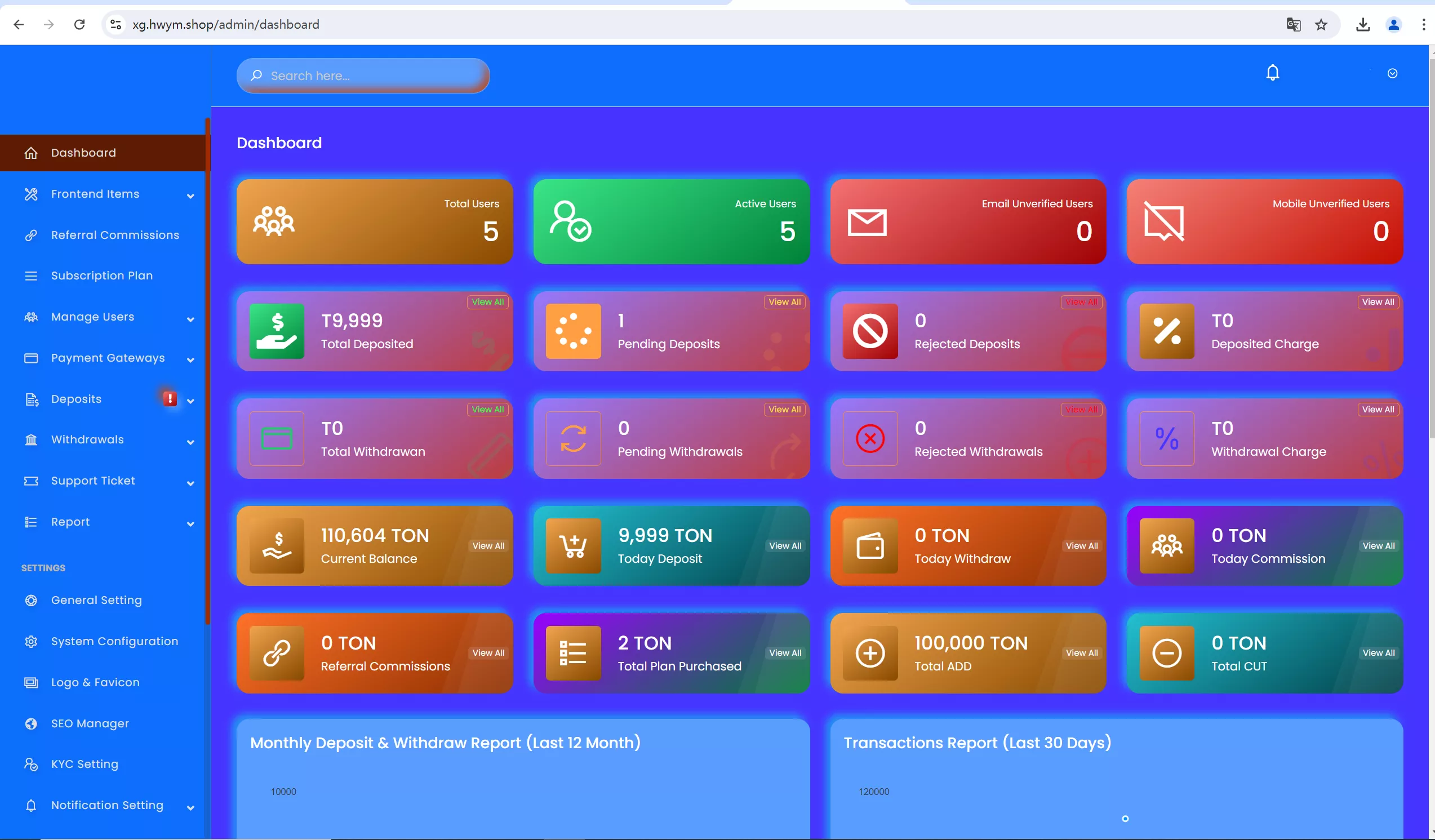Click the Pending Deposits dice icon
Image resolution: width=1435 pixels, height=840 pixels.
point(574,331)
